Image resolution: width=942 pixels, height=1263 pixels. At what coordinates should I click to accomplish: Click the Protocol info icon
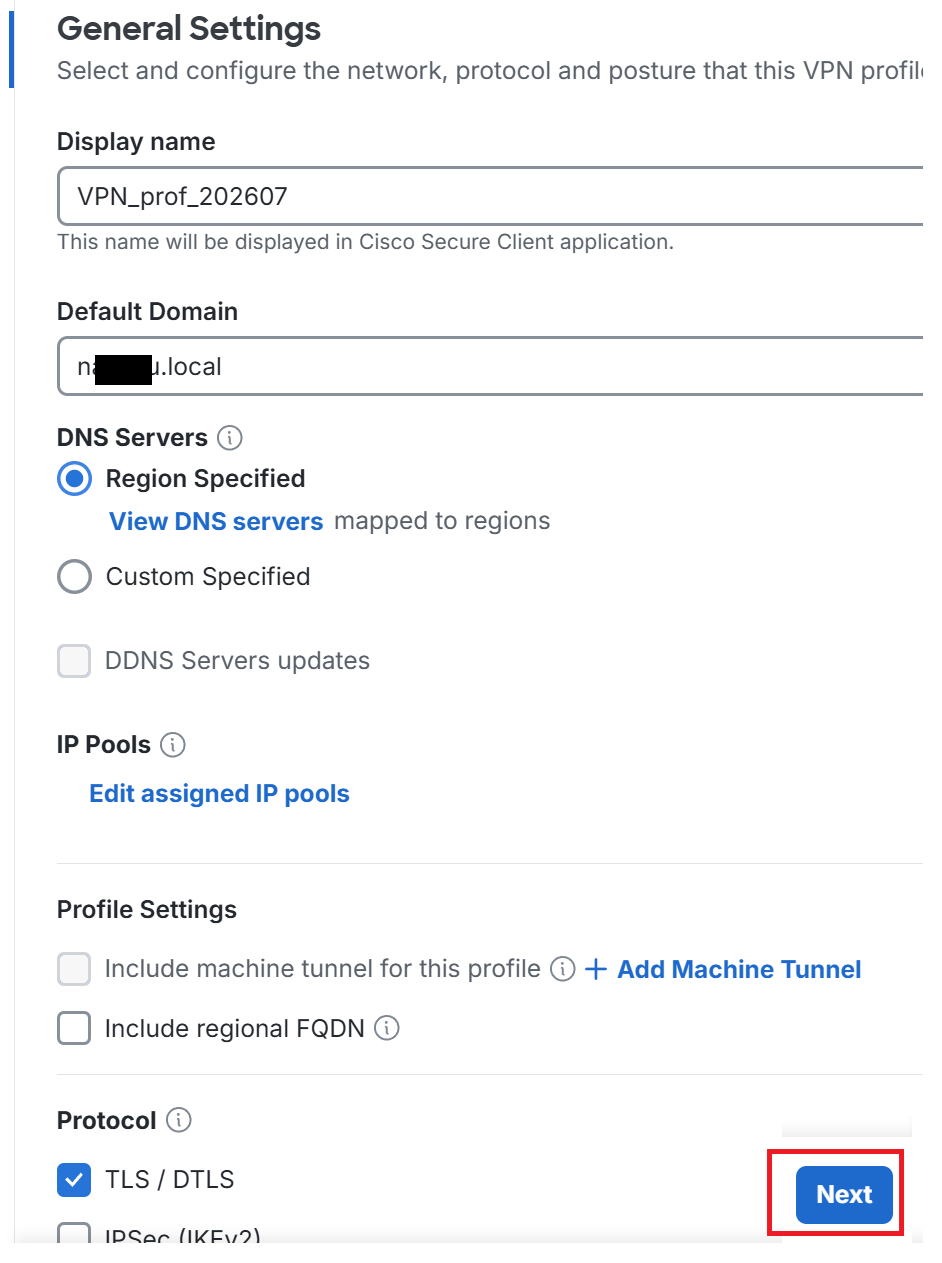pyautogui.click(x=179, y=1121)
